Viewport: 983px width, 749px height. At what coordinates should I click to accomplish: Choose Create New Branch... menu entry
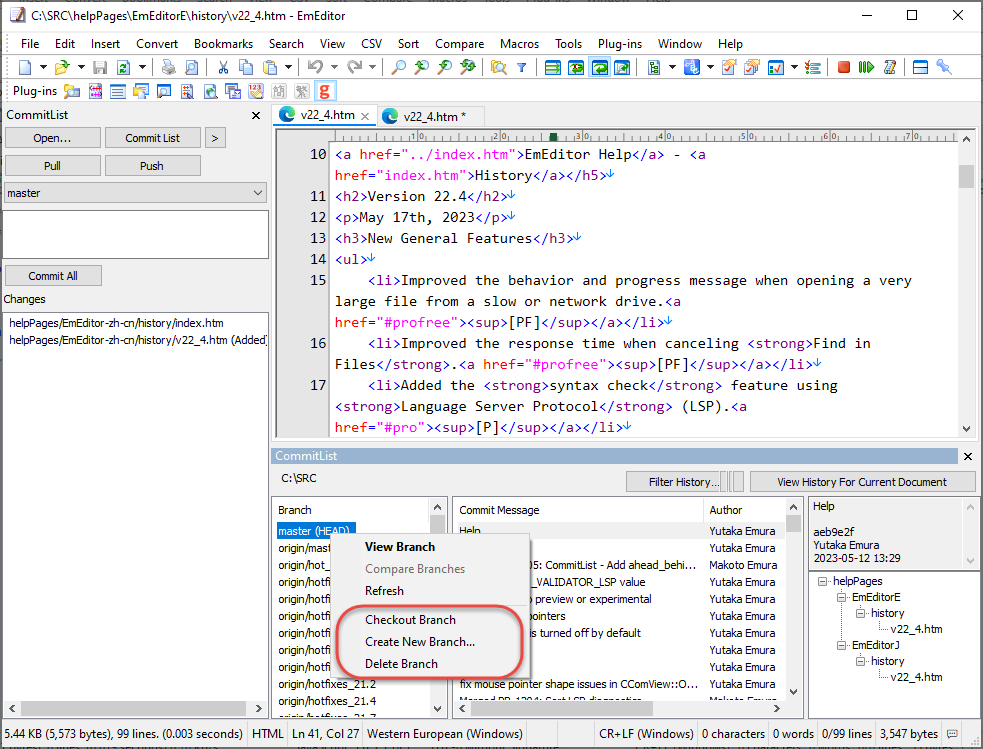(420, 642)
